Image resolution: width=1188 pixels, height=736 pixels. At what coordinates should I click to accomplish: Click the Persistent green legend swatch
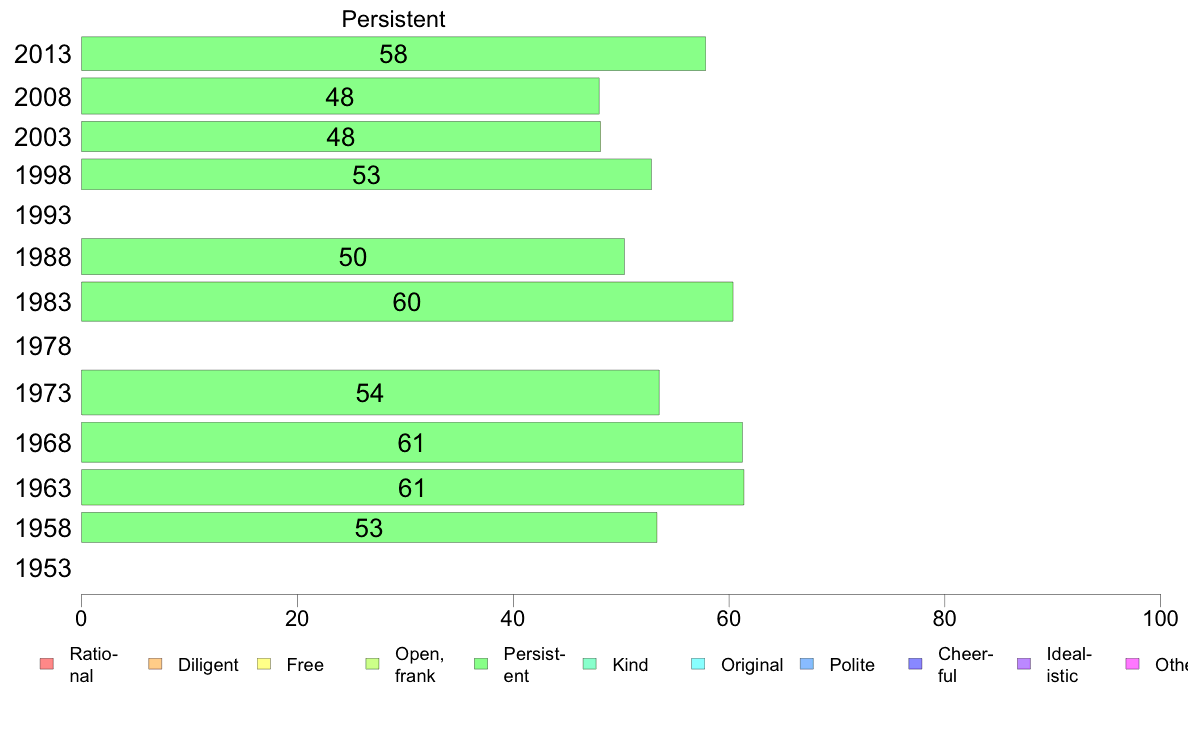pyautogui.click(x=481, y=664)
